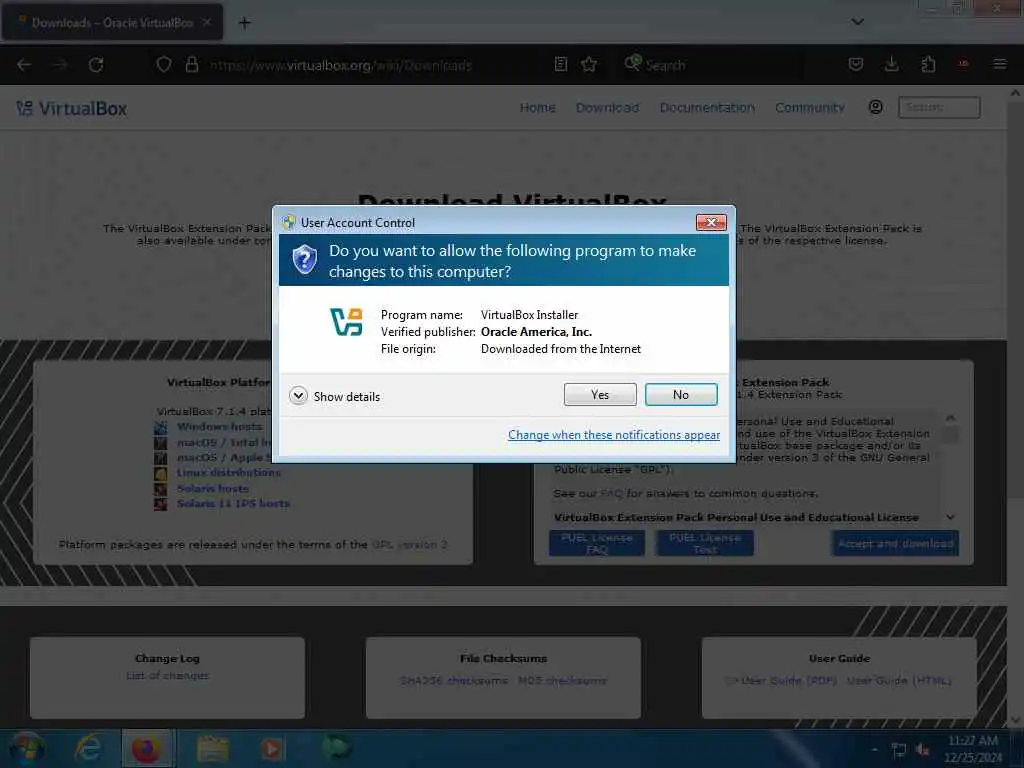Close the User Account Control dialog
Screen dimensions: 1024x768
coord(711,223)
